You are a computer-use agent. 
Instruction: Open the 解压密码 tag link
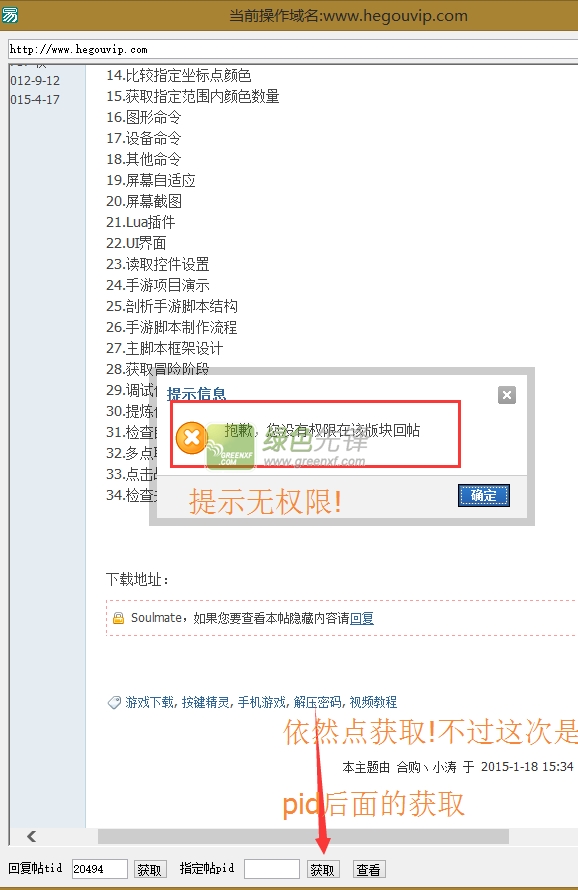pyautogui.click(x=317, y=703)
